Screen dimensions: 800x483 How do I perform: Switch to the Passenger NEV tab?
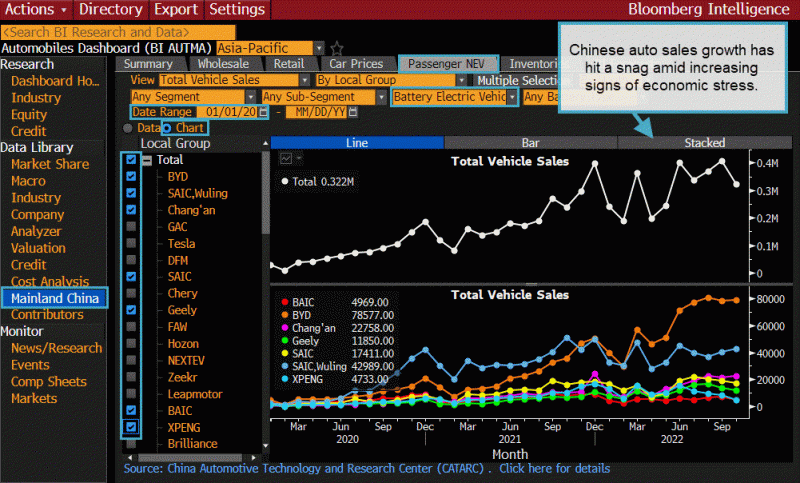pyautogui.click(x=446, y=64)
